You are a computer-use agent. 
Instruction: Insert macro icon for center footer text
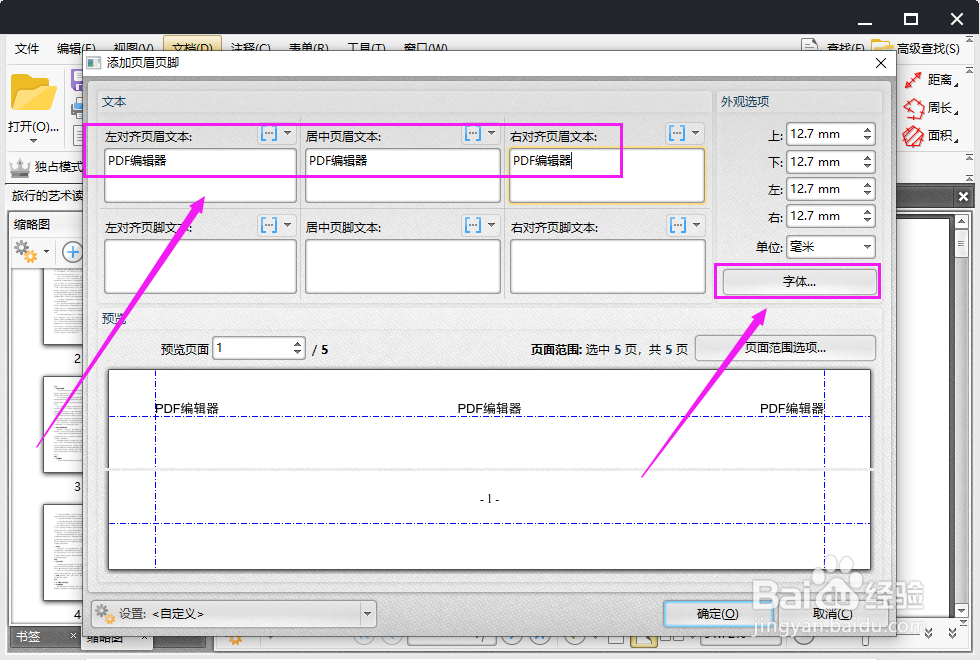point(473,225)
